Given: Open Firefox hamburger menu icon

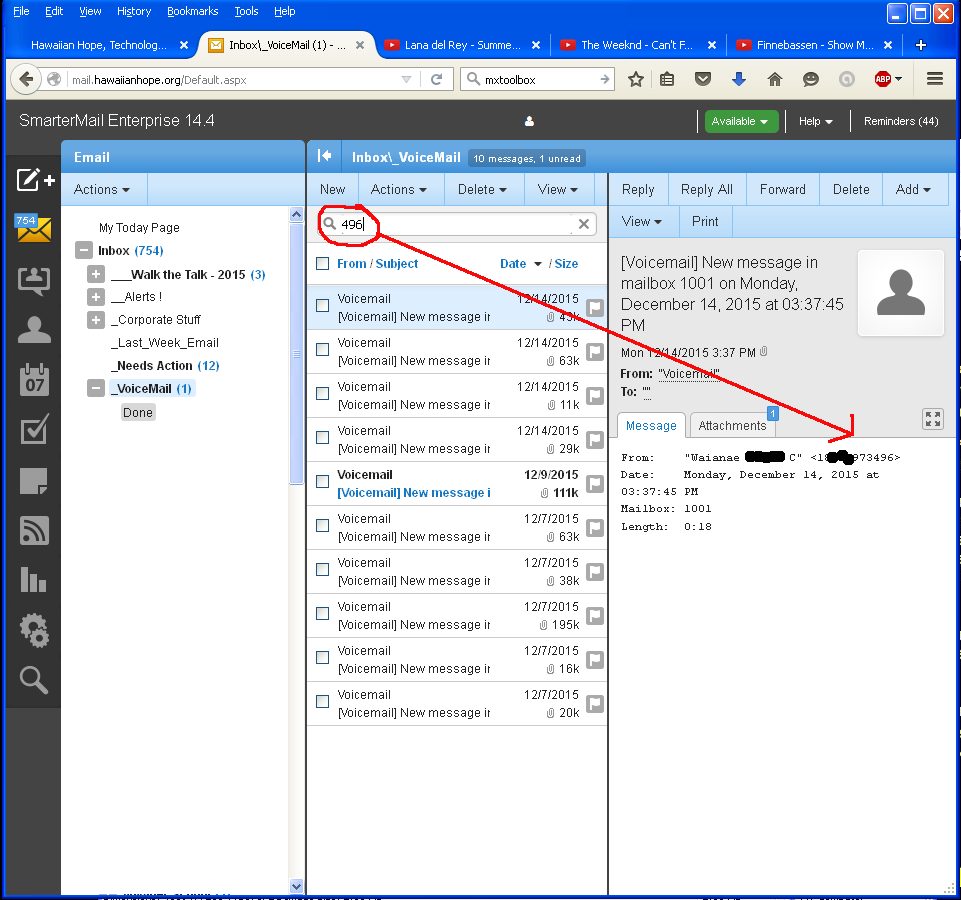Looking at the screenshot, I should tap(935, 79).
